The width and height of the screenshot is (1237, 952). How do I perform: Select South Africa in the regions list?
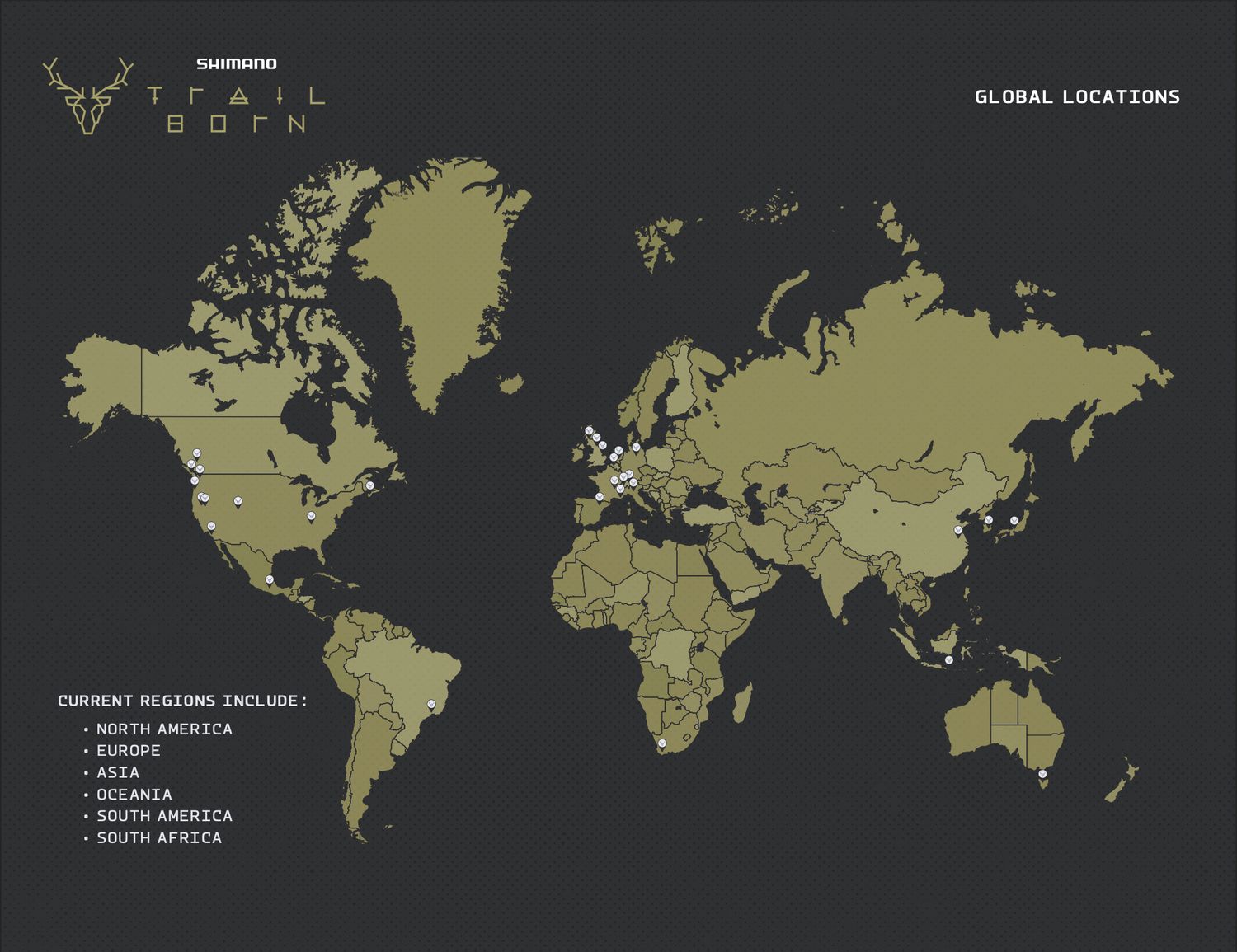159,838
